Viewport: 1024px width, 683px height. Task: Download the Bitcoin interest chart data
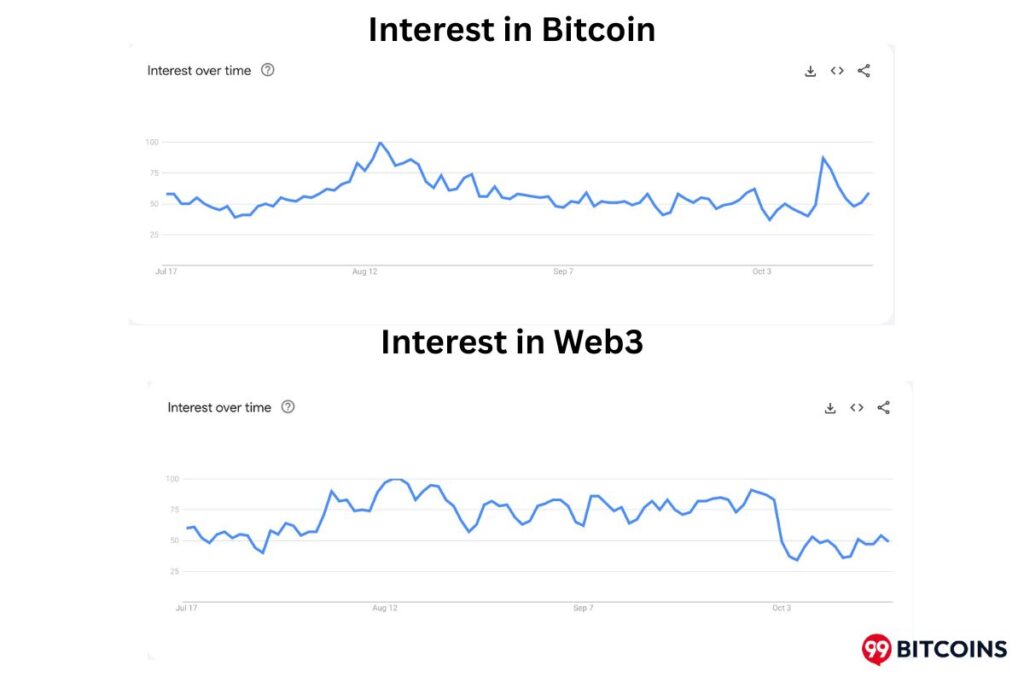tap(810, 71)
